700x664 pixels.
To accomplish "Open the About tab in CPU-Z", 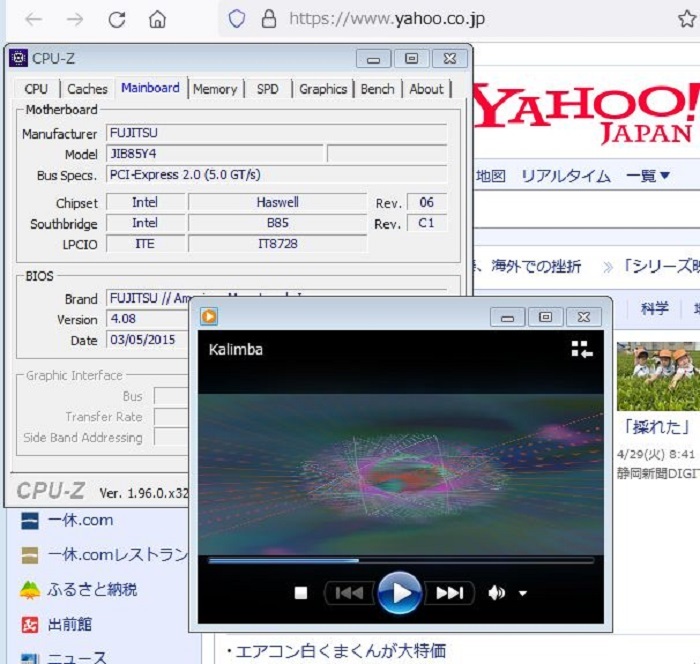I will tap(427, 89).
